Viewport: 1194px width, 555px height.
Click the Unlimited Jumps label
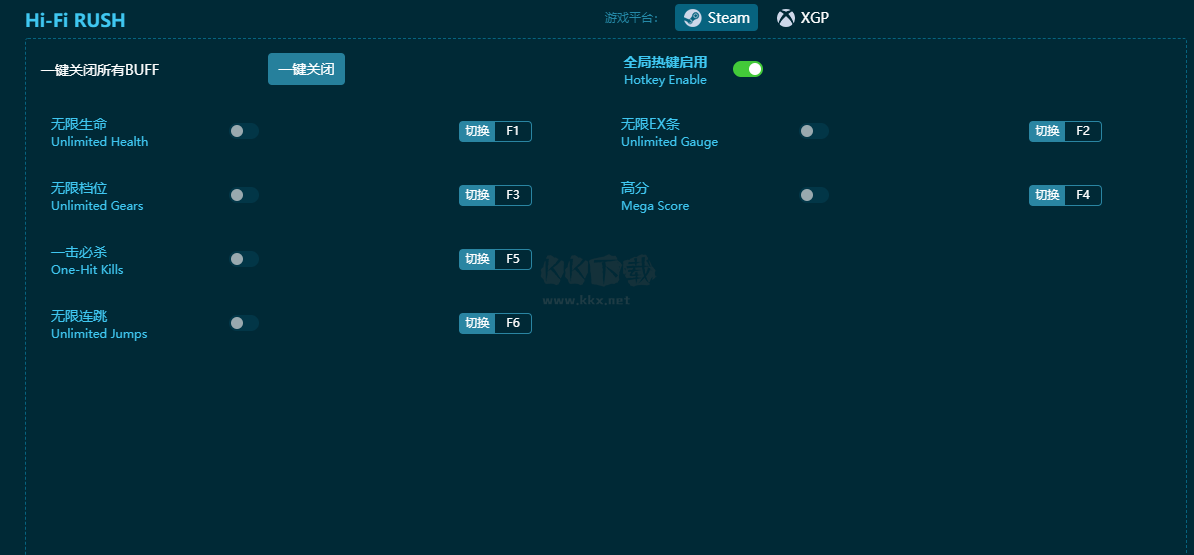click(99, 333)
